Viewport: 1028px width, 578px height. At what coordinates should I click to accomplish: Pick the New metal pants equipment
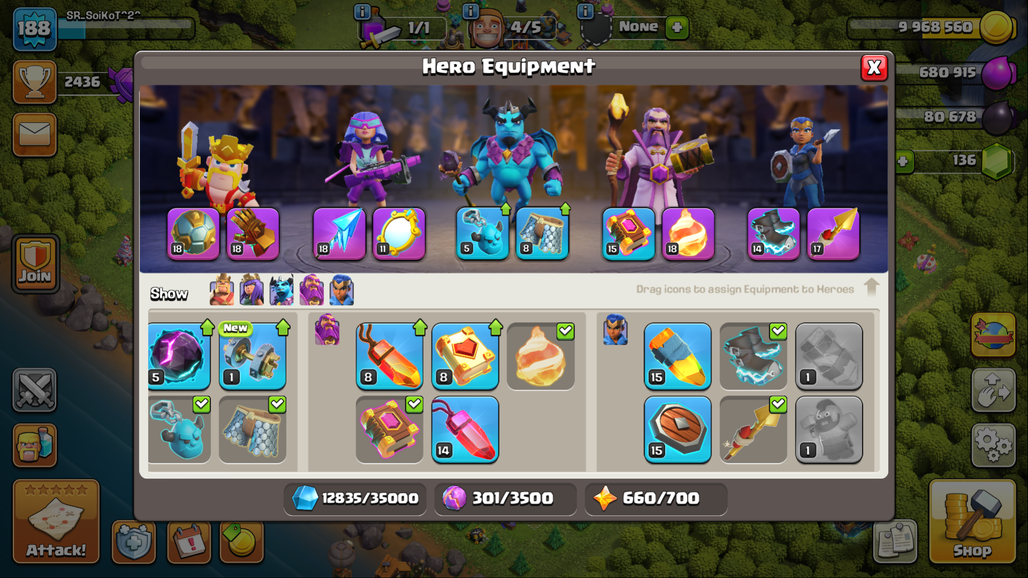coord(252,356)
